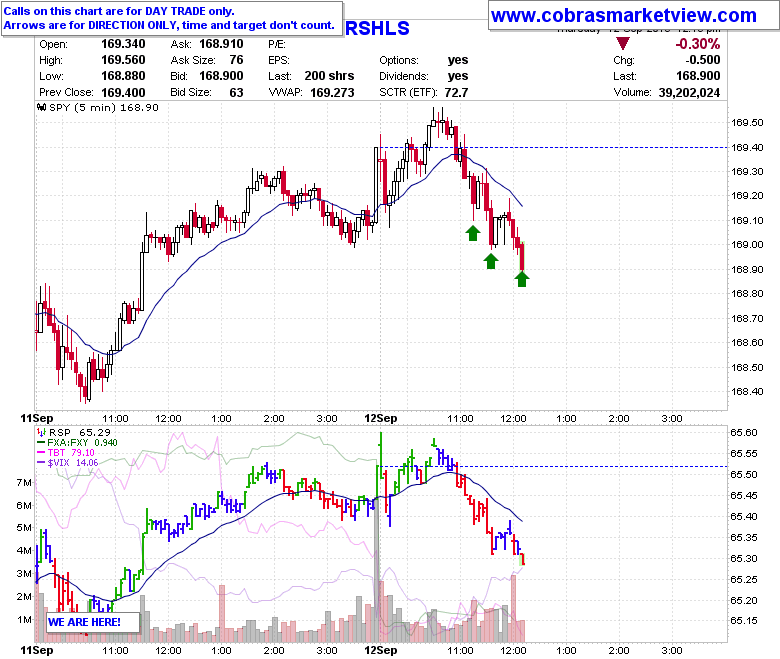The height and width of the screenshot is (659, 780).
Task: Click the 'yes' value beside Options
Action: pyautogui.click(x=458, y=60)
